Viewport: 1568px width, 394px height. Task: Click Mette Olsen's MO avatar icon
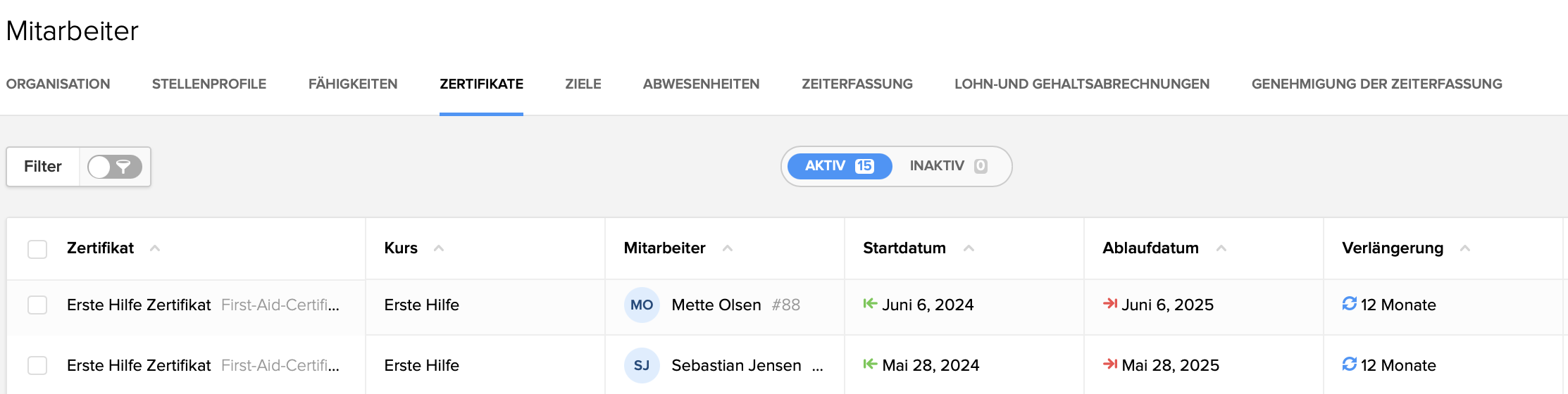tap(641, 305)
